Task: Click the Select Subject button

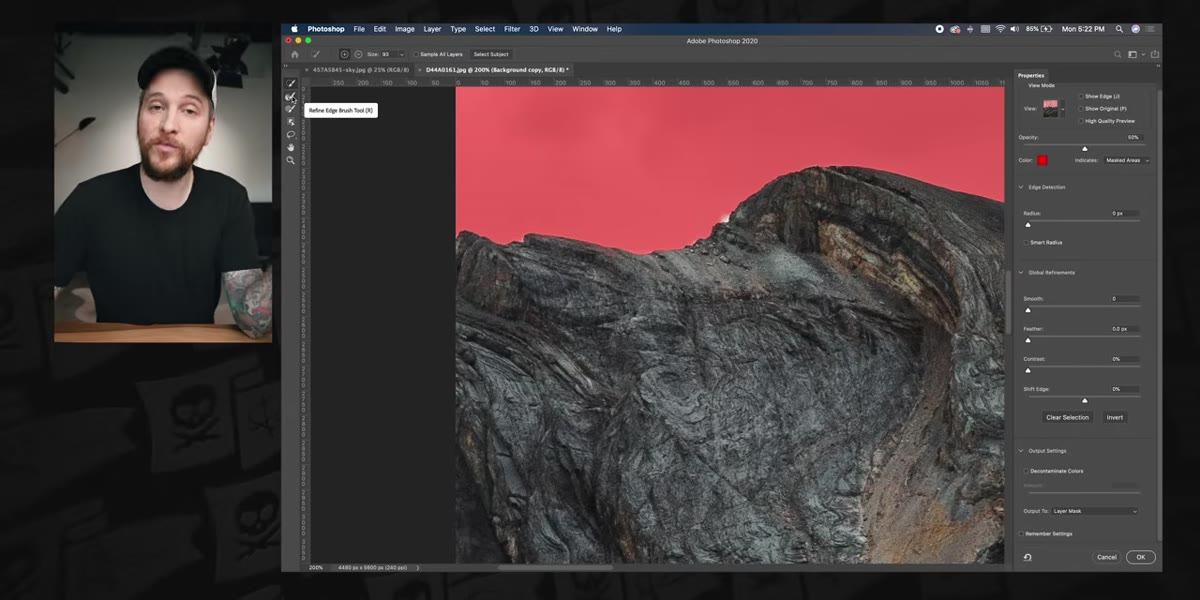Action: tap(491, 54)
